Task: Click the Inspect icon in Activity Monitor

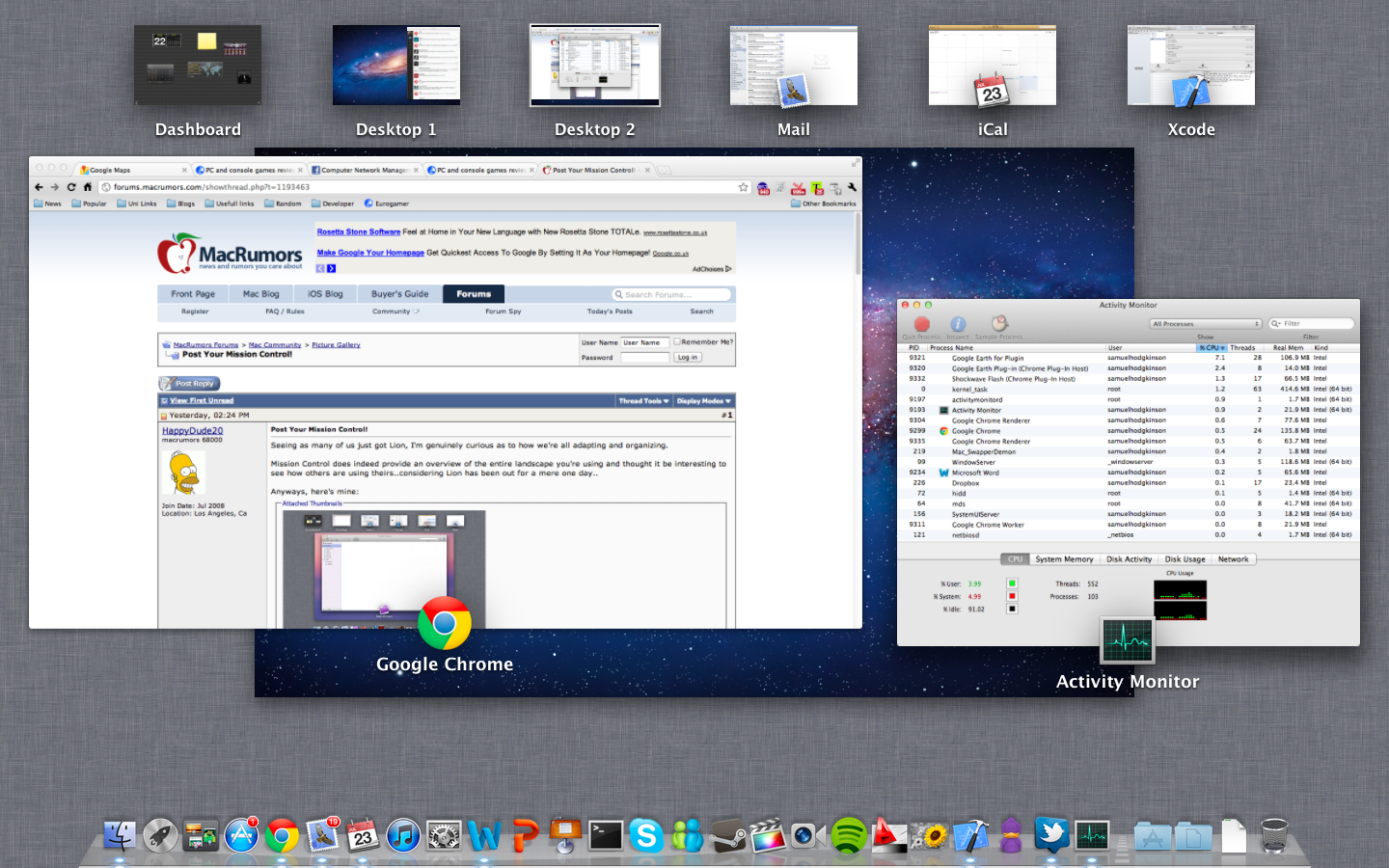Action: 958,324
